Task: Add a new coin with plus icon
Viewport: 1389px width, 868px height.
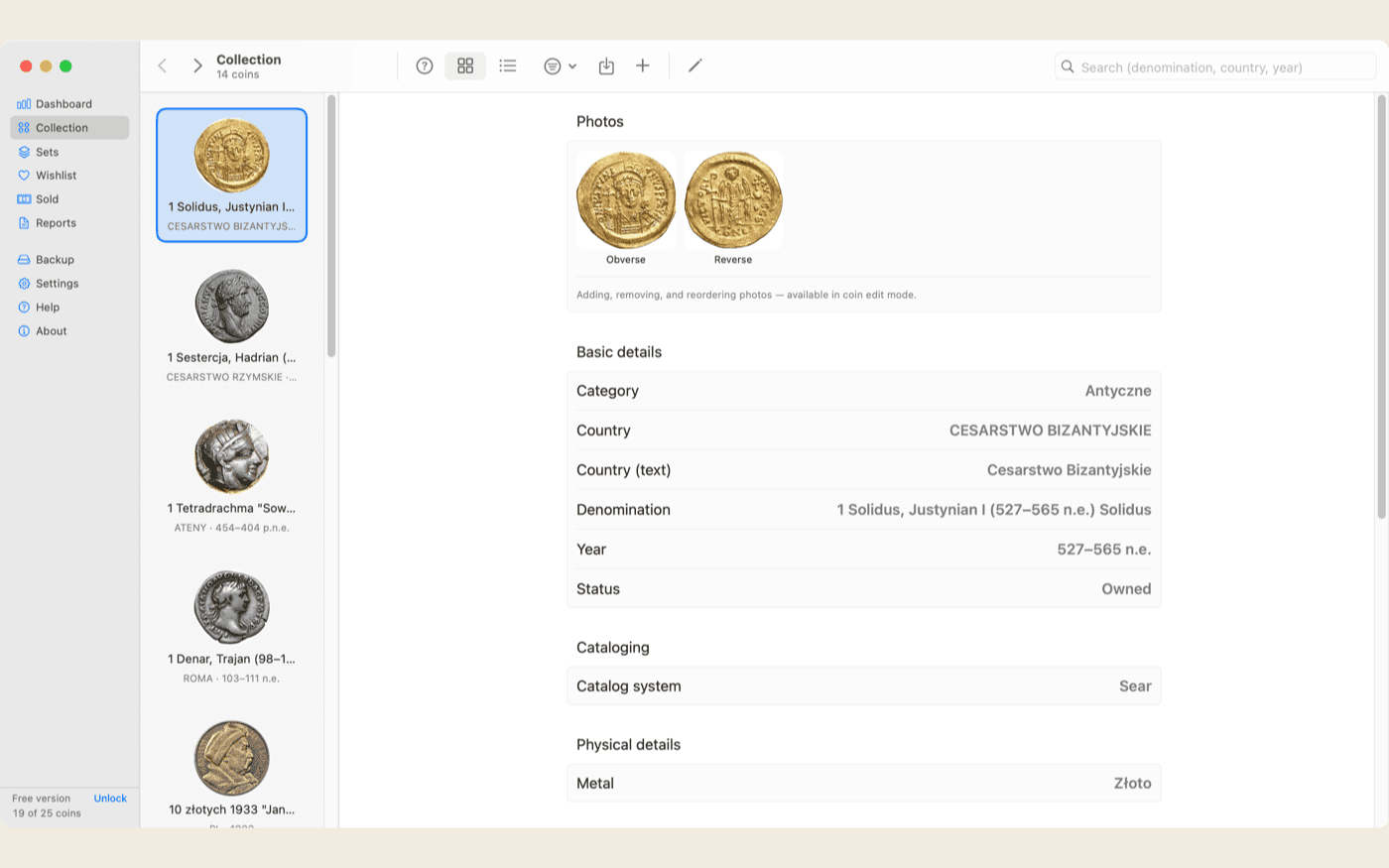Action: click(643, 65)
